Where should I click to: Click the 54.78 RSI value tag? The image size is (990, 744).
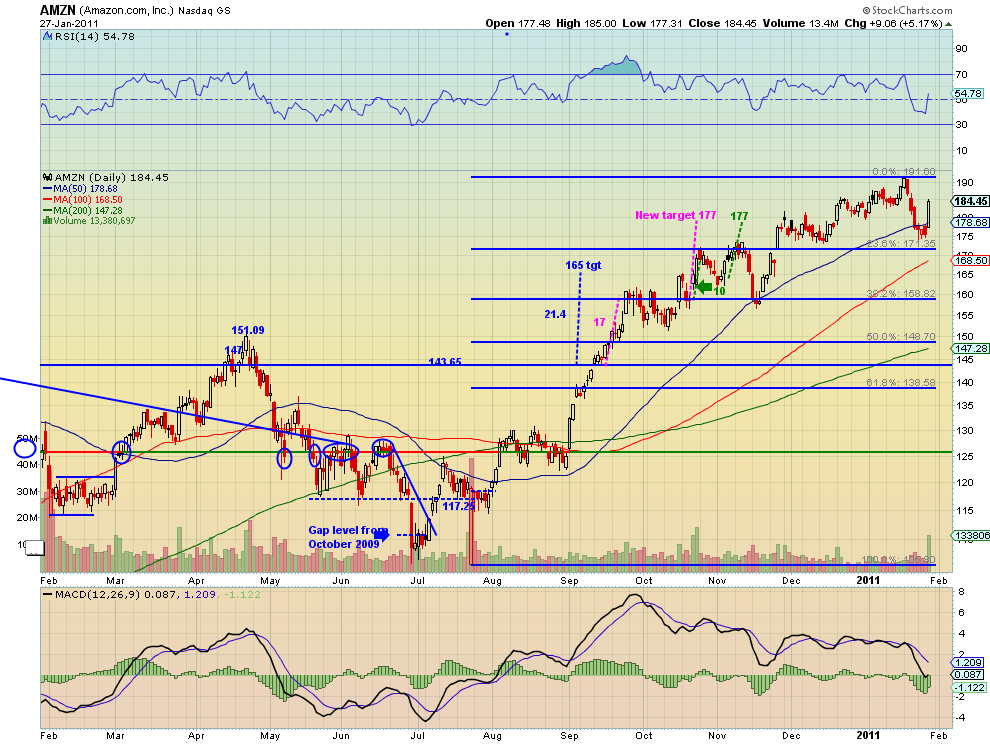[968, 93]
